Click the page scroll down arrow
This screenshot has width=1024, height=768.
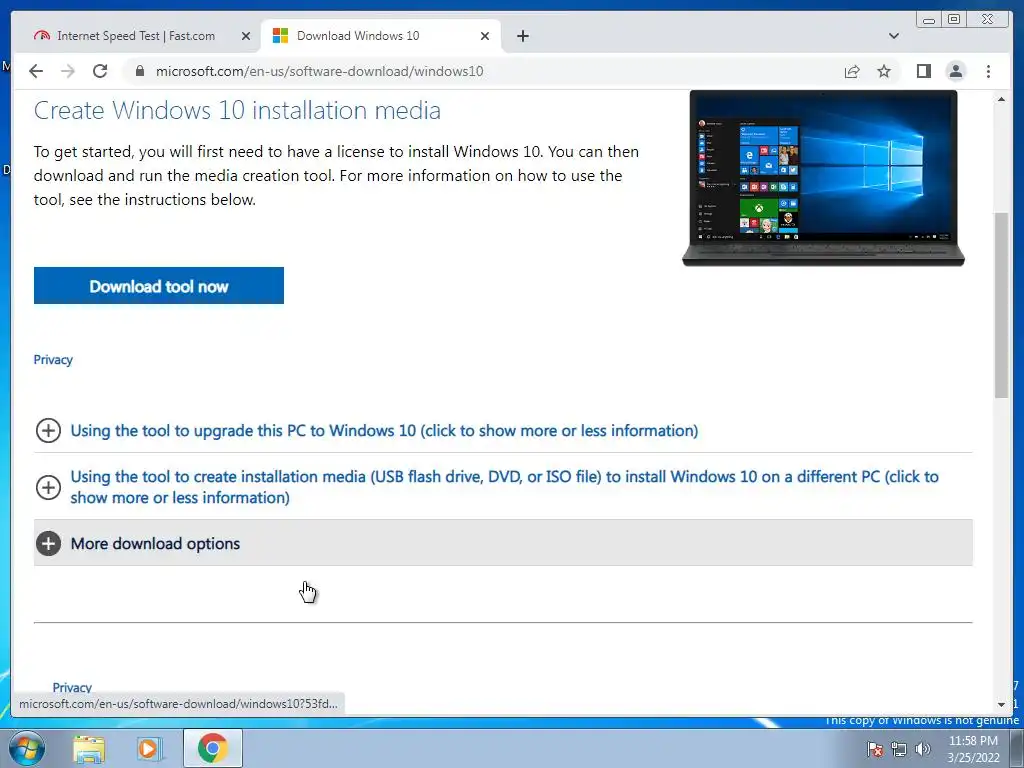click(x=1001, y=705)
